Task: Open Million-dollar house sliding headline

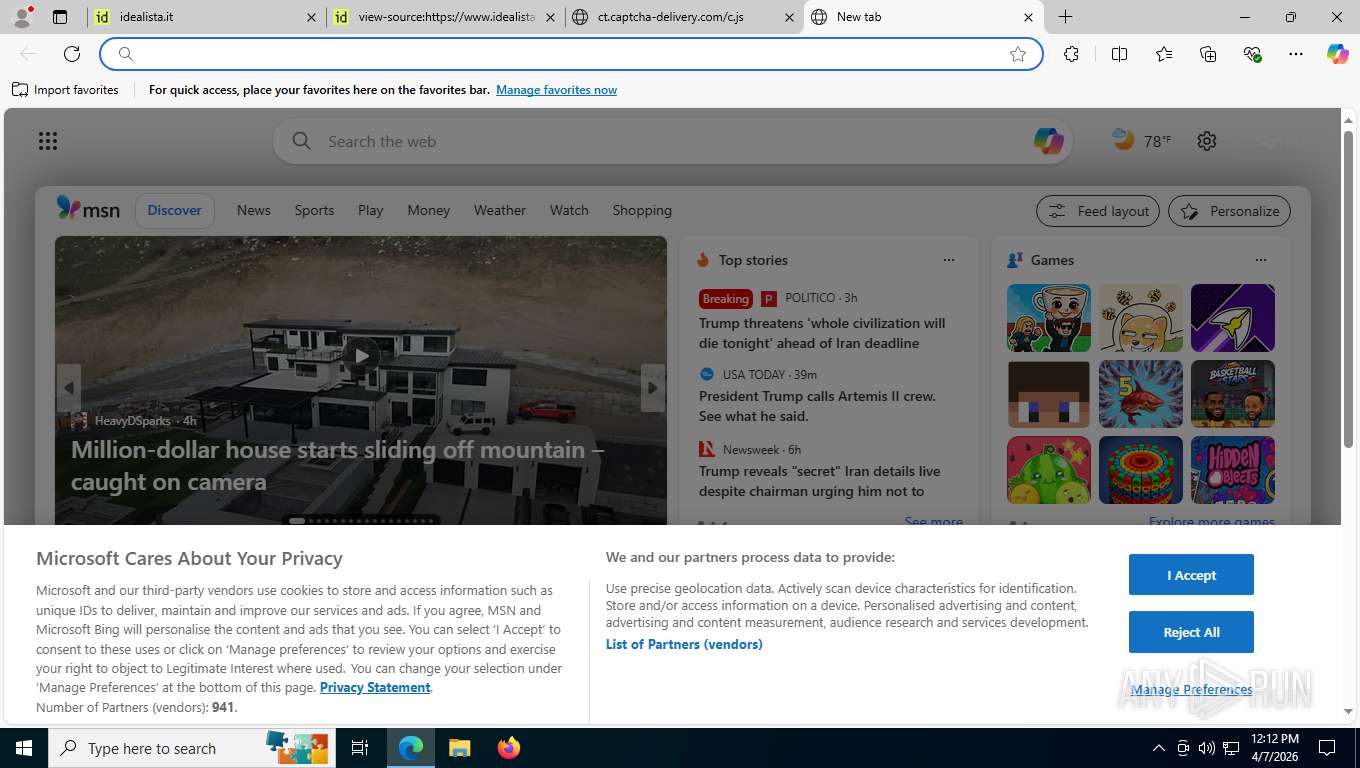Action: pos(338,465)
